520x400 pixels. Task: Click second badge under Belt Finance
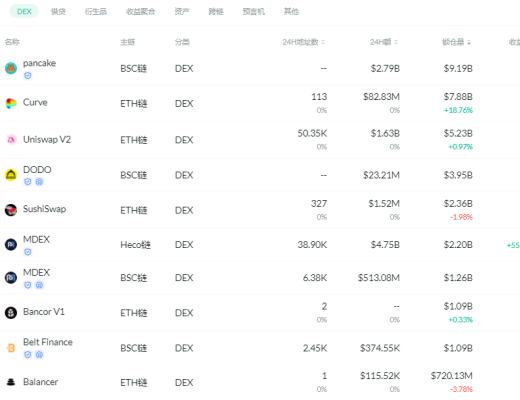click(x=39, y=355)
